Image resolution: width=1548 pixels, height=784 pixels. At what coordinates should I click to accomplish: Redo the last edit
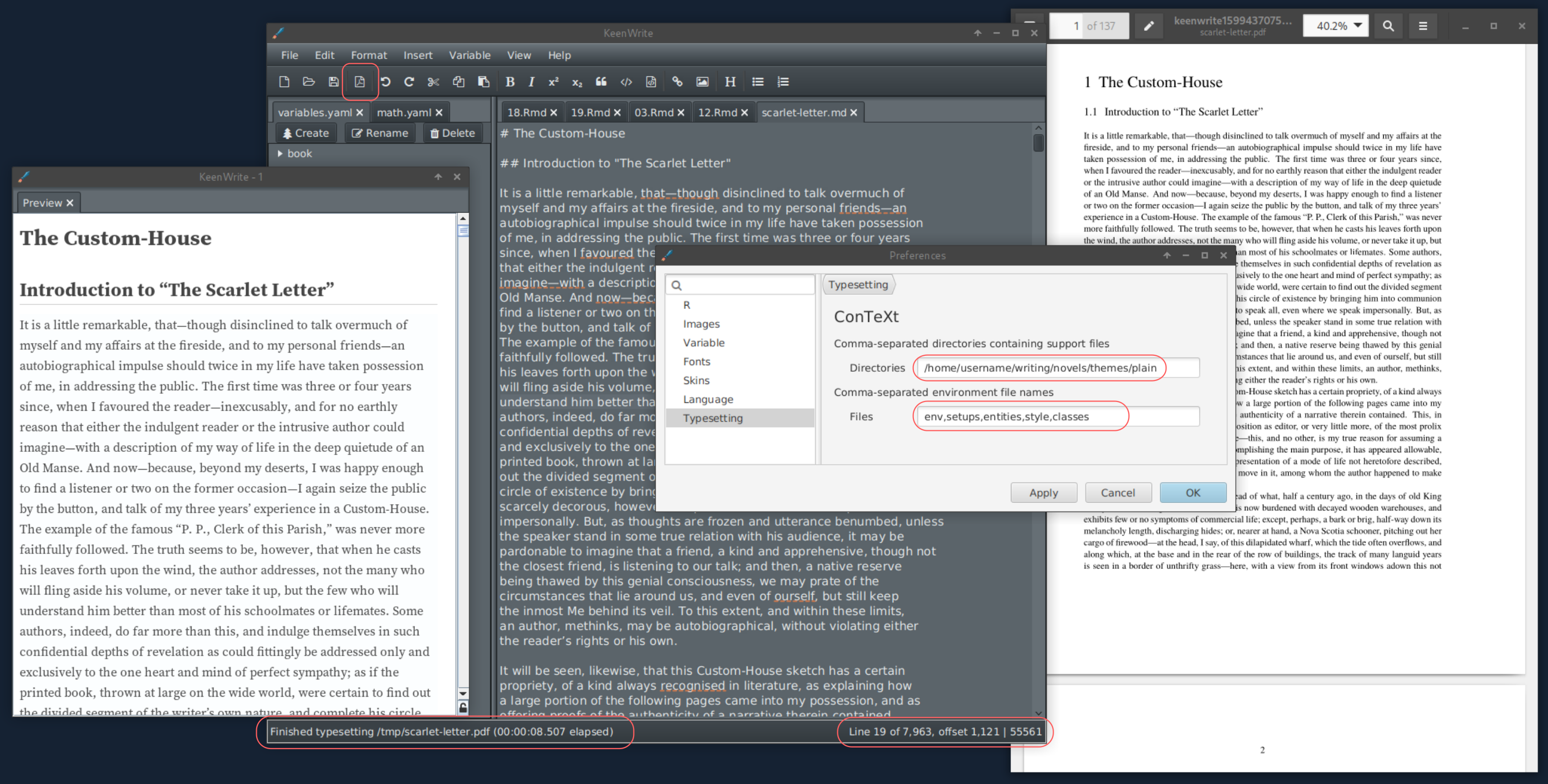(x=409, y=82)
